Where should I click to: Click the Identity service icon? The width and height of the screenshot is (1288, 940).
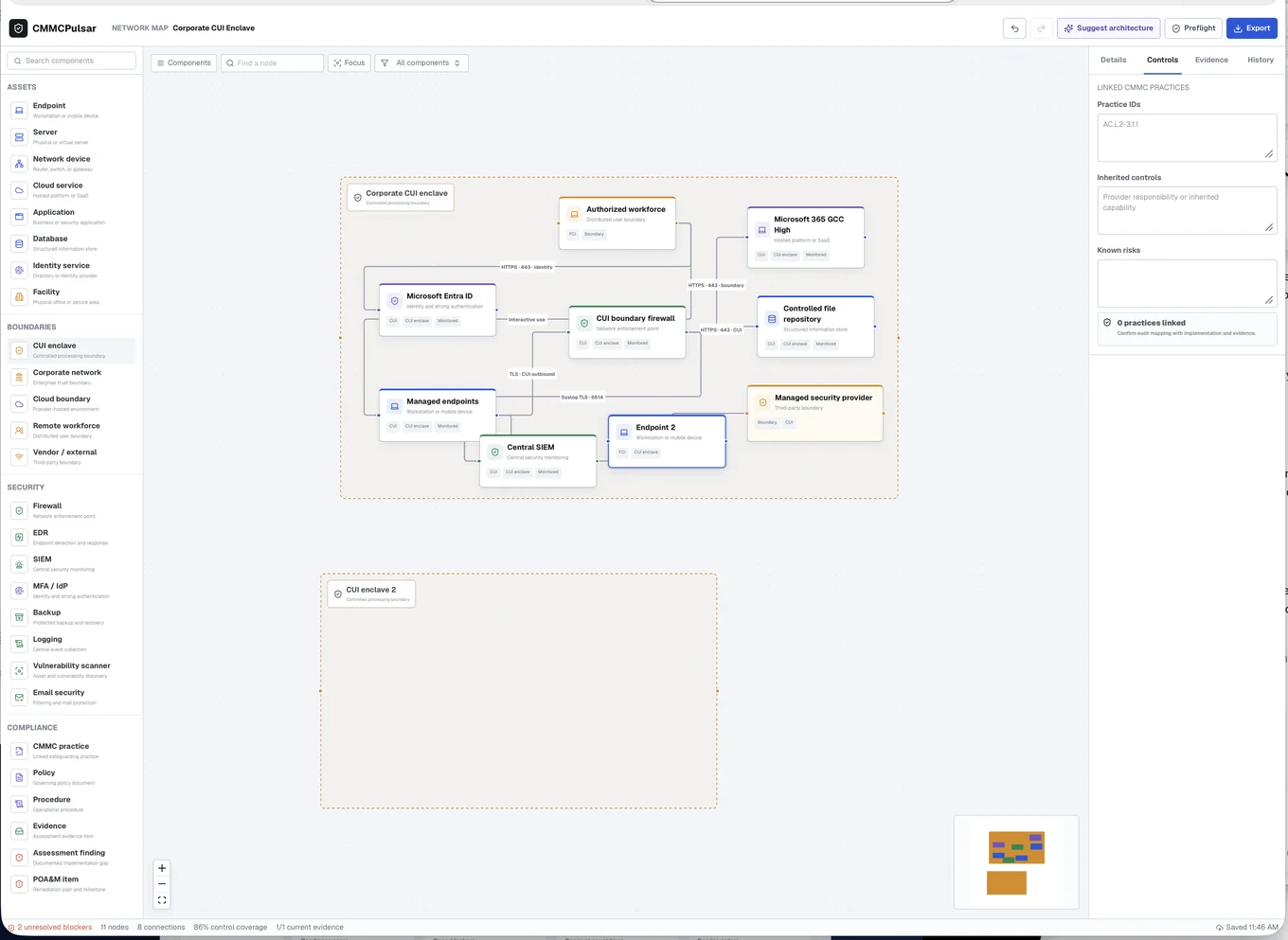click(19, 270)
